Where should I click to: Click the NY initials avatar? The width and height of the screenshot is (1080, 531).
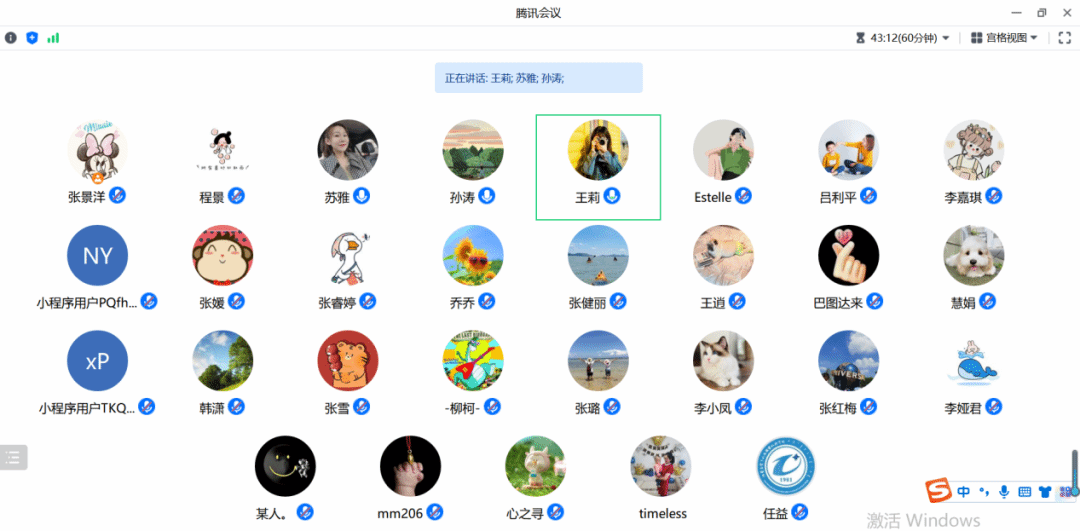click(97, 256)
